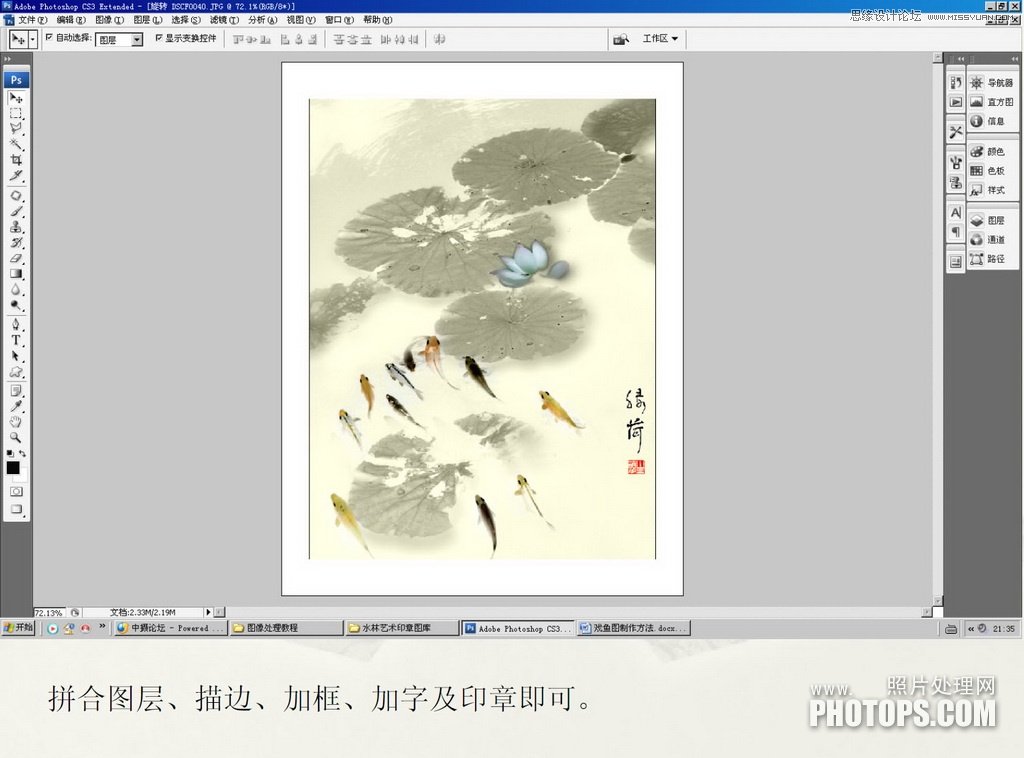Viewport: 1024px width, 758px height.
Task: Click the foreground color swatch
Action: click(x=15, y=467)
